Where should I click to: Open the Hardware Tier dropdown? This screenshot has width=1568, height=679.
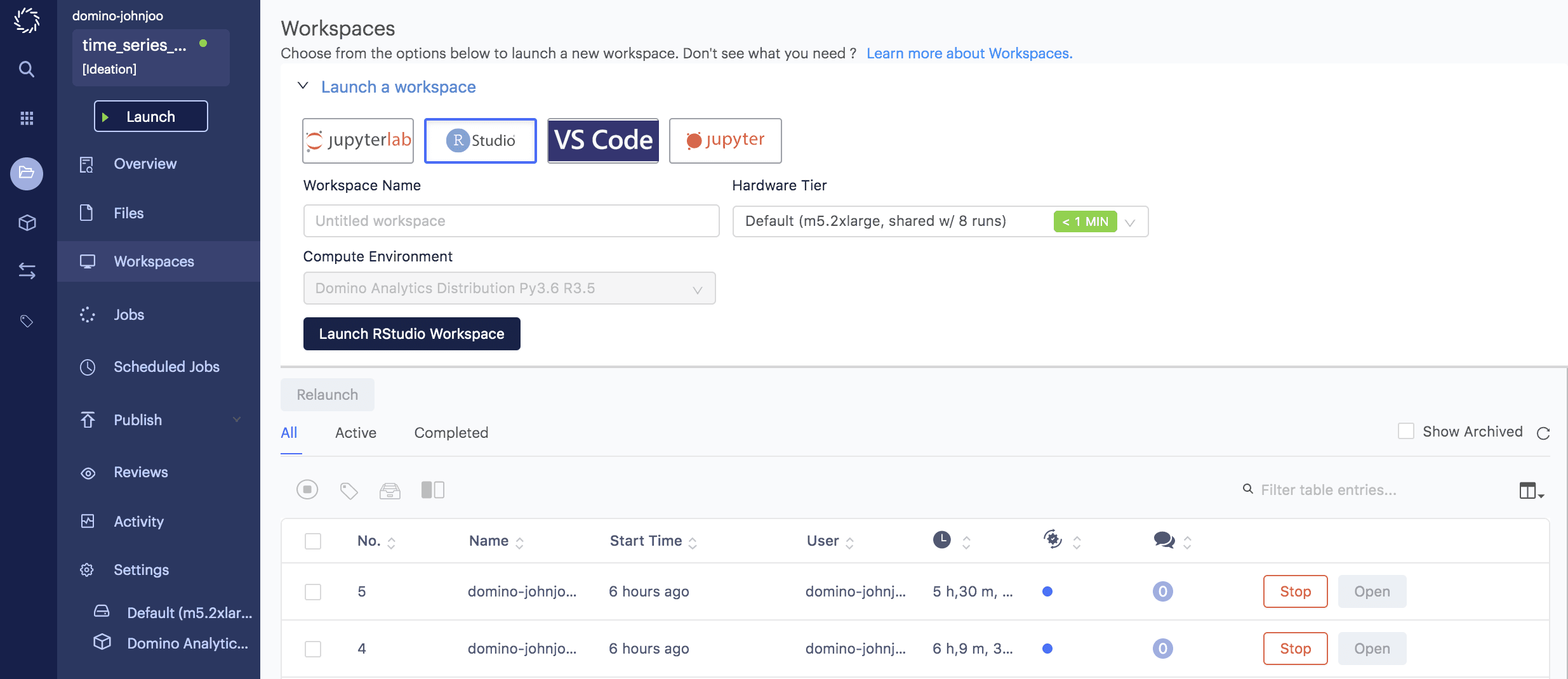click(940, 221)
